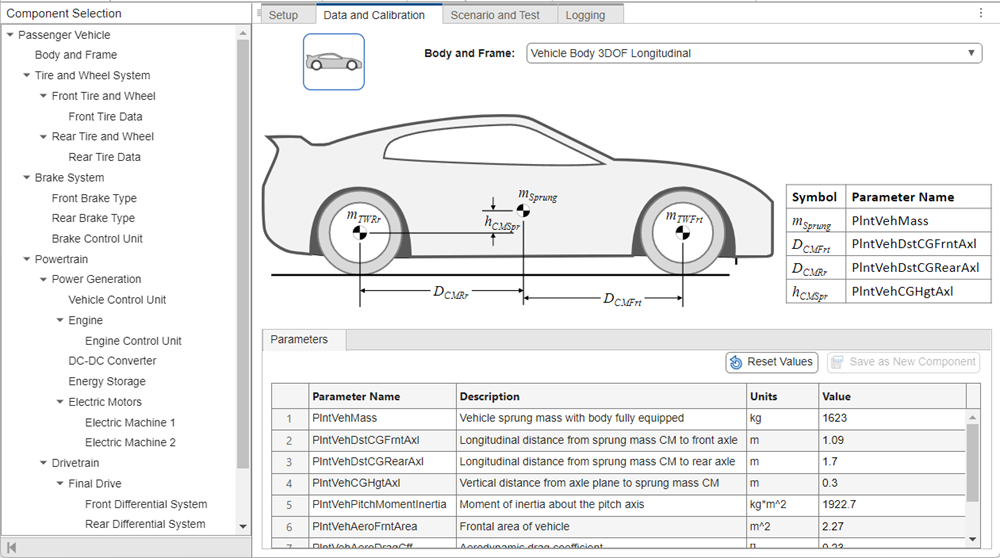
Task: Select the Parameters tab
Action: [x=299, y=340]
